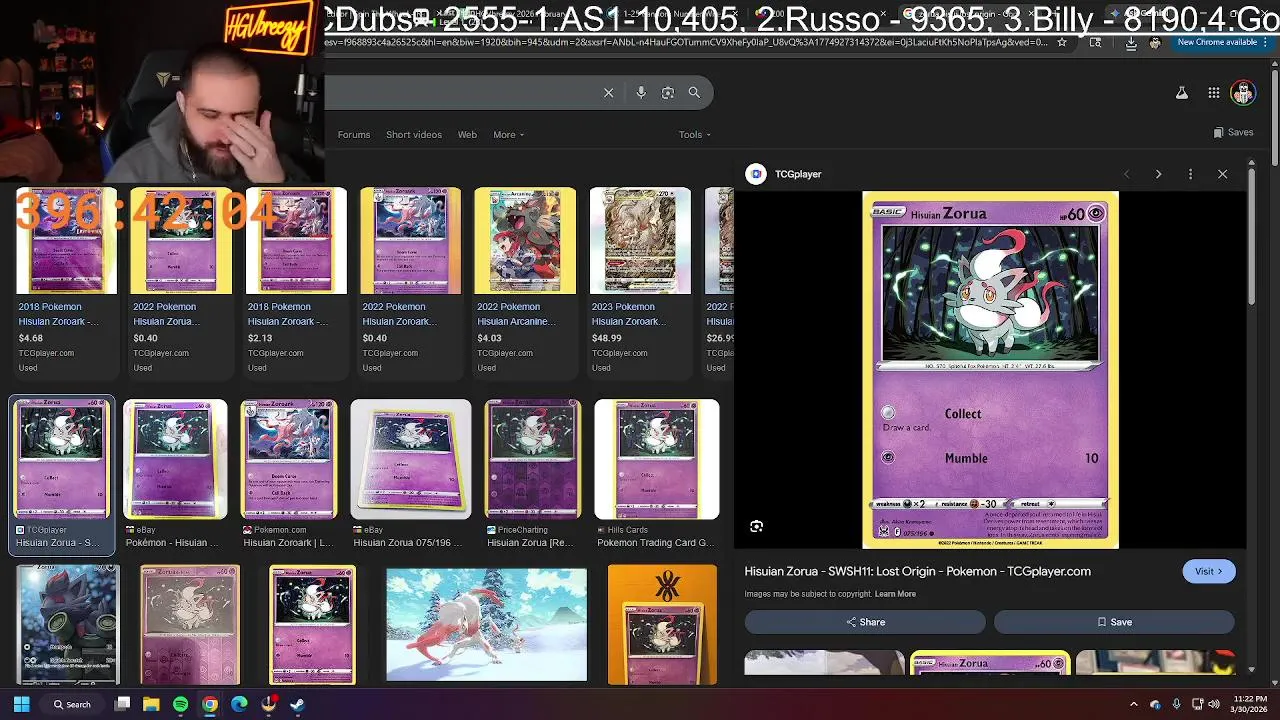Open Chrome downloads icon

click(x=1131, y=43)
